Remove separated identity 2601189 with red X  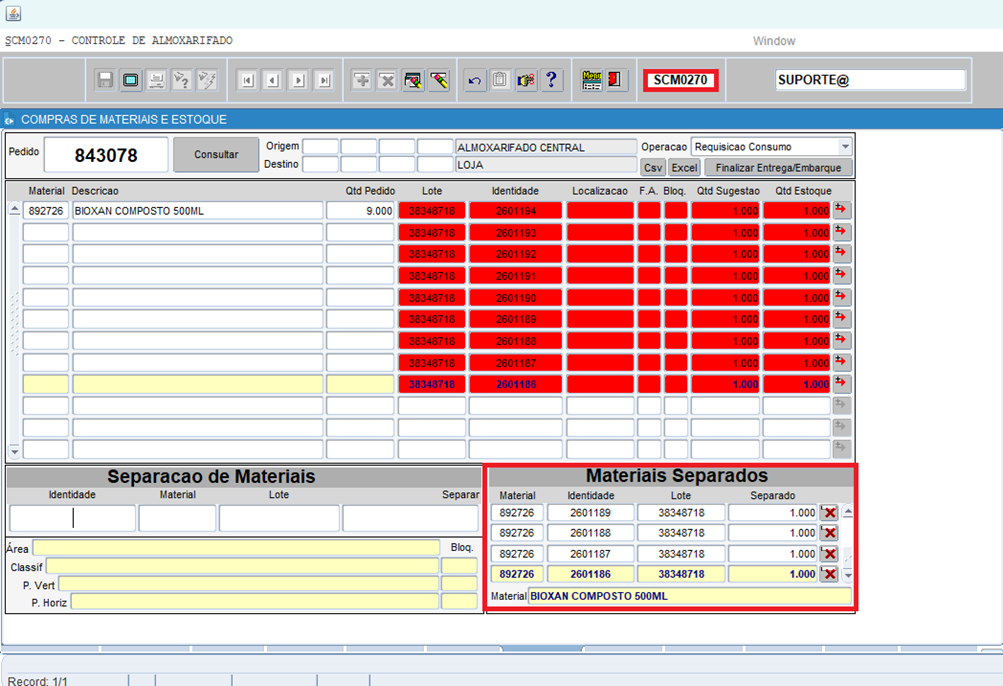point(829,513)
